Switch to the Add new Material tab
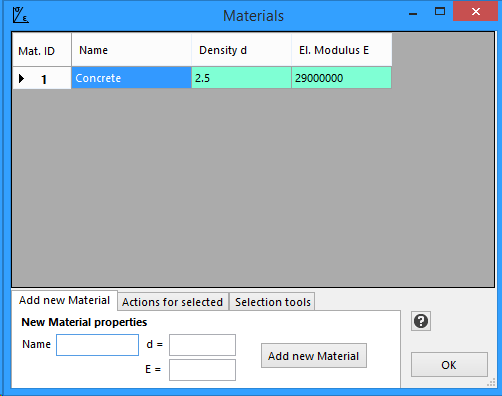This screenshot has height=396, width=502. coord(64,300)
